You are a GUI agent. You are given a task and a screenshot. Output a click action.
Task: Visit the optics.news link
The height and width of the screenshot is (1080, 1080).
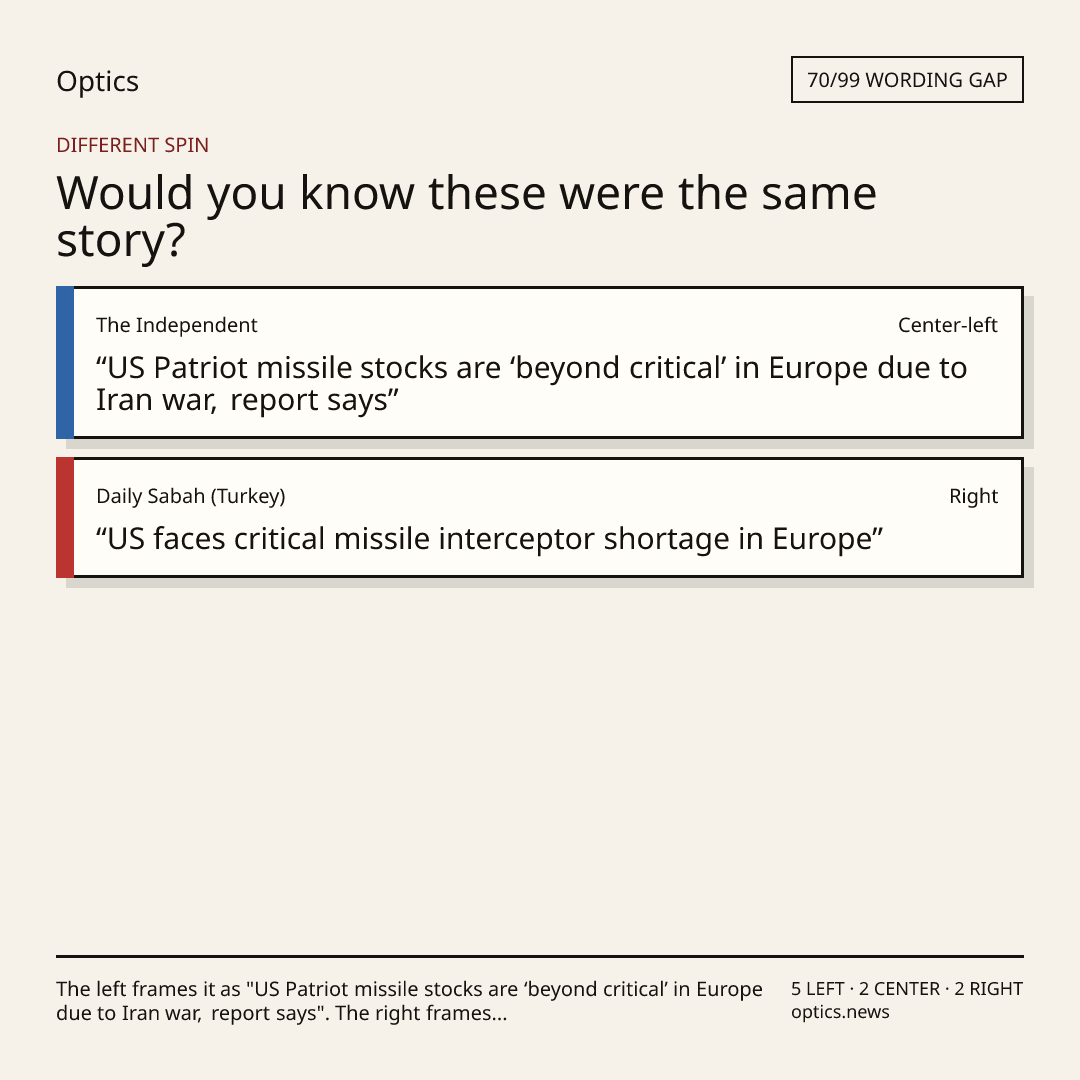[x=840, y=1012]
